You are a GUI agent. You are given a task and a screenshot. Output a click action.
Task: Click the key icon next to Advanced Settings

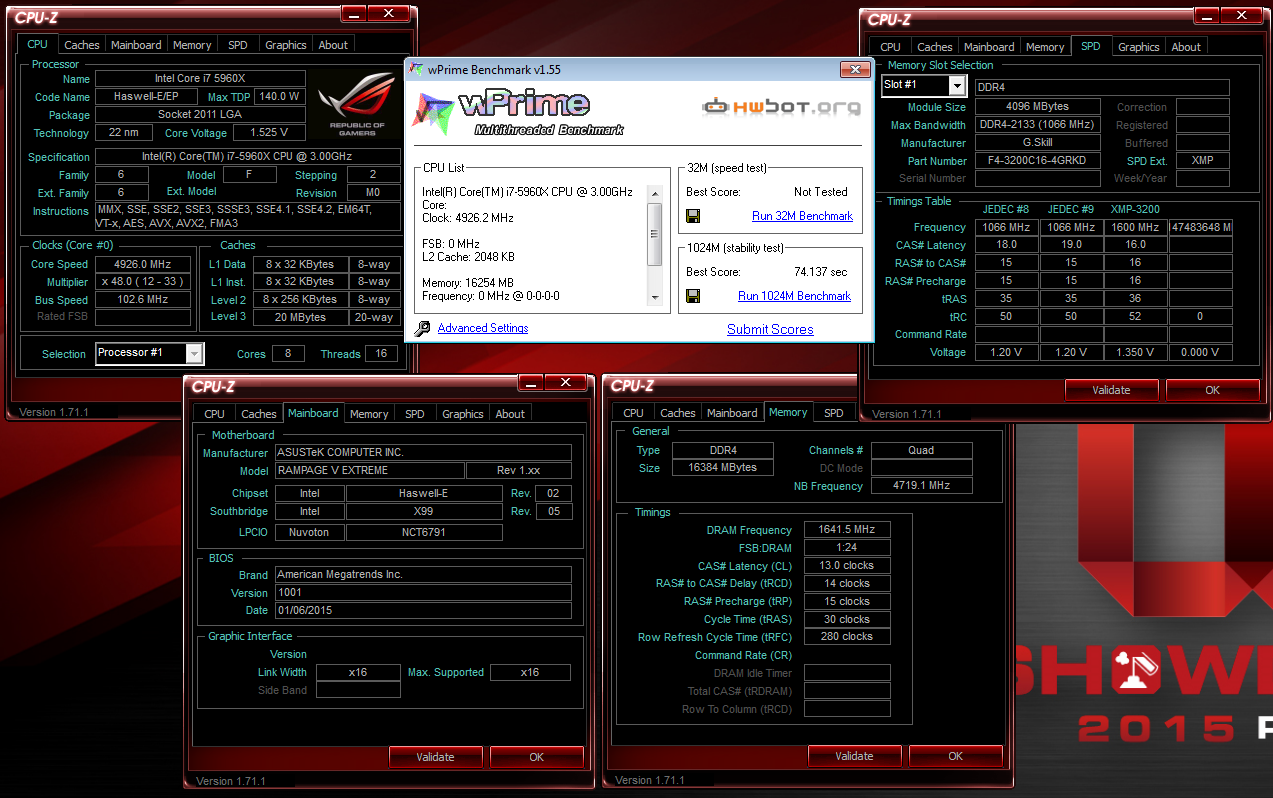[x=422, y=328]
